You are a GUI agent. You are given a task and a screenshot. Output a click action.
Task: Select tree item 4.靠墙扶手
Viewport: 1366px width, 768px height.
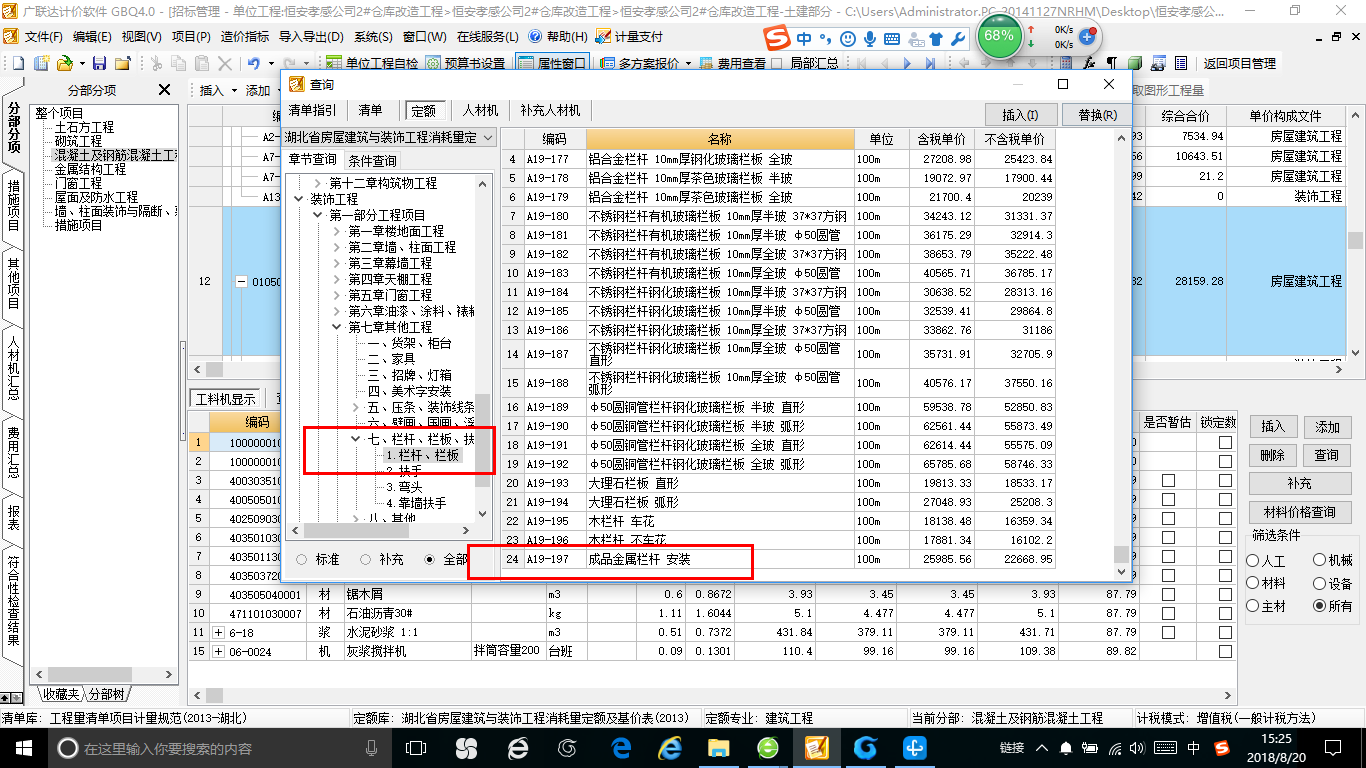416,503
